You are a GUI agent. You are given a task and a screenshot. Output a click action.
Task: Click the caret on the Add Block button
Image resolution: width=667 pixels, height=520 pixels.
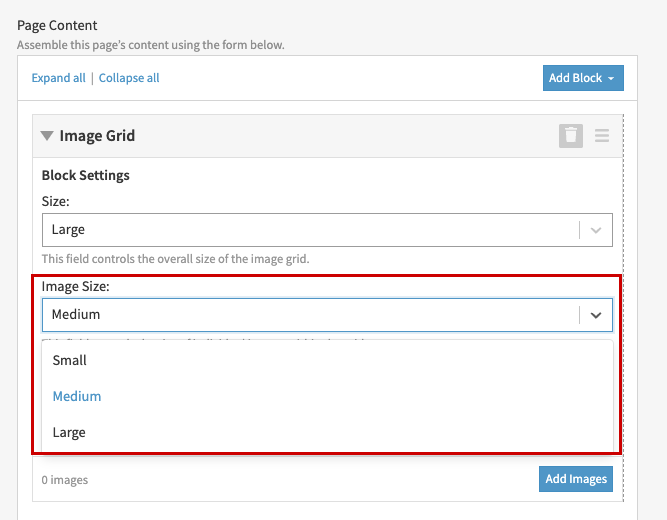[611, 78]
